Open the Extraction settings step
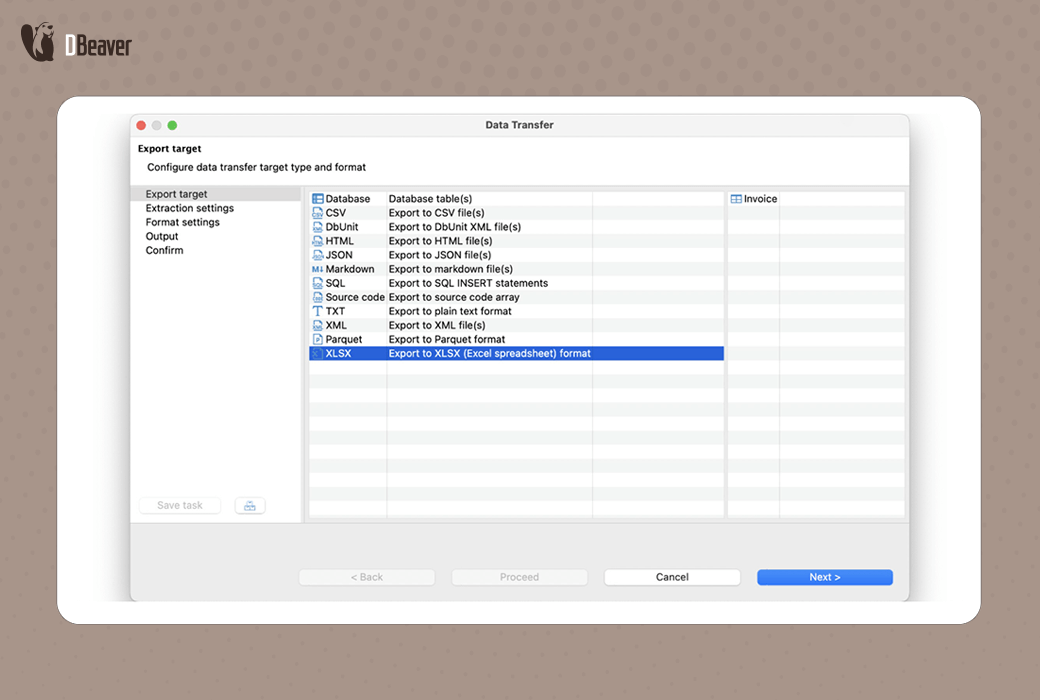The width and height of the screenshot is (1040, 700). 190,208
